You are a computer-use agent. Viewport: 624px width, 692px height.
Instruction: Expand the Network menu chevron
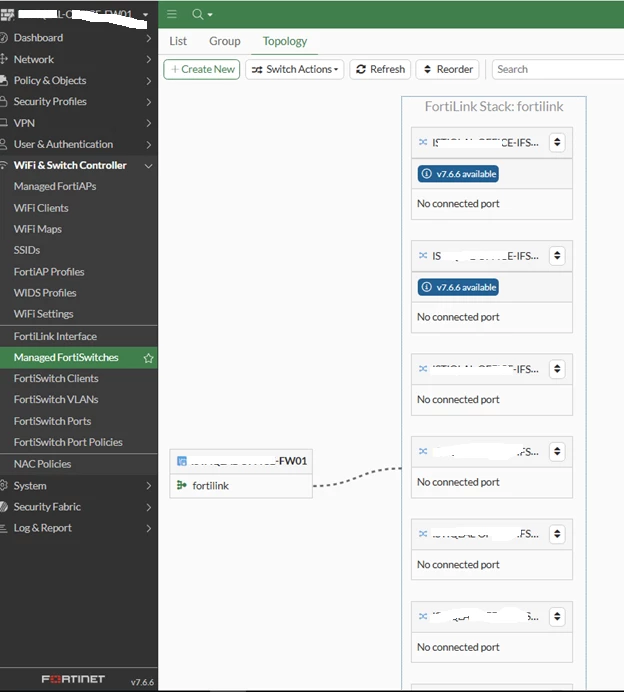pyautogui.click(x=148, y=60)
